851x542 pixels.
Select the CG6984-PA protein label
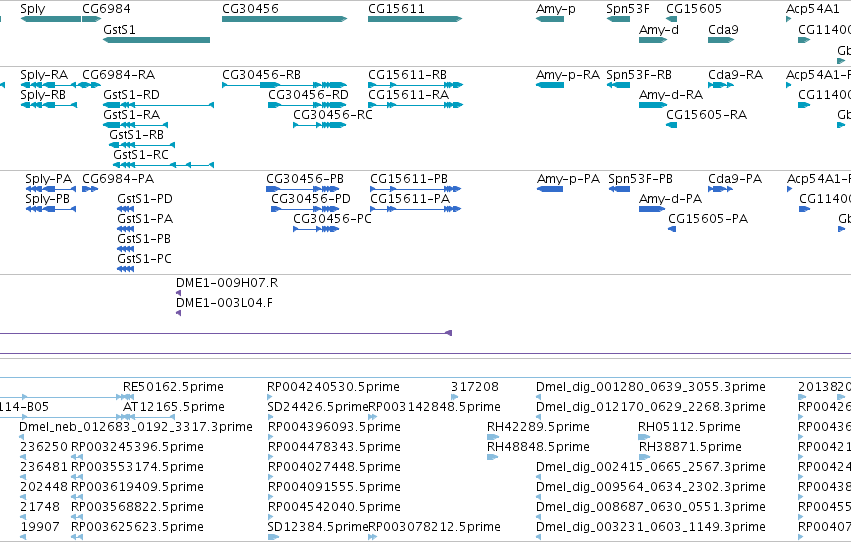coord(118,178)
